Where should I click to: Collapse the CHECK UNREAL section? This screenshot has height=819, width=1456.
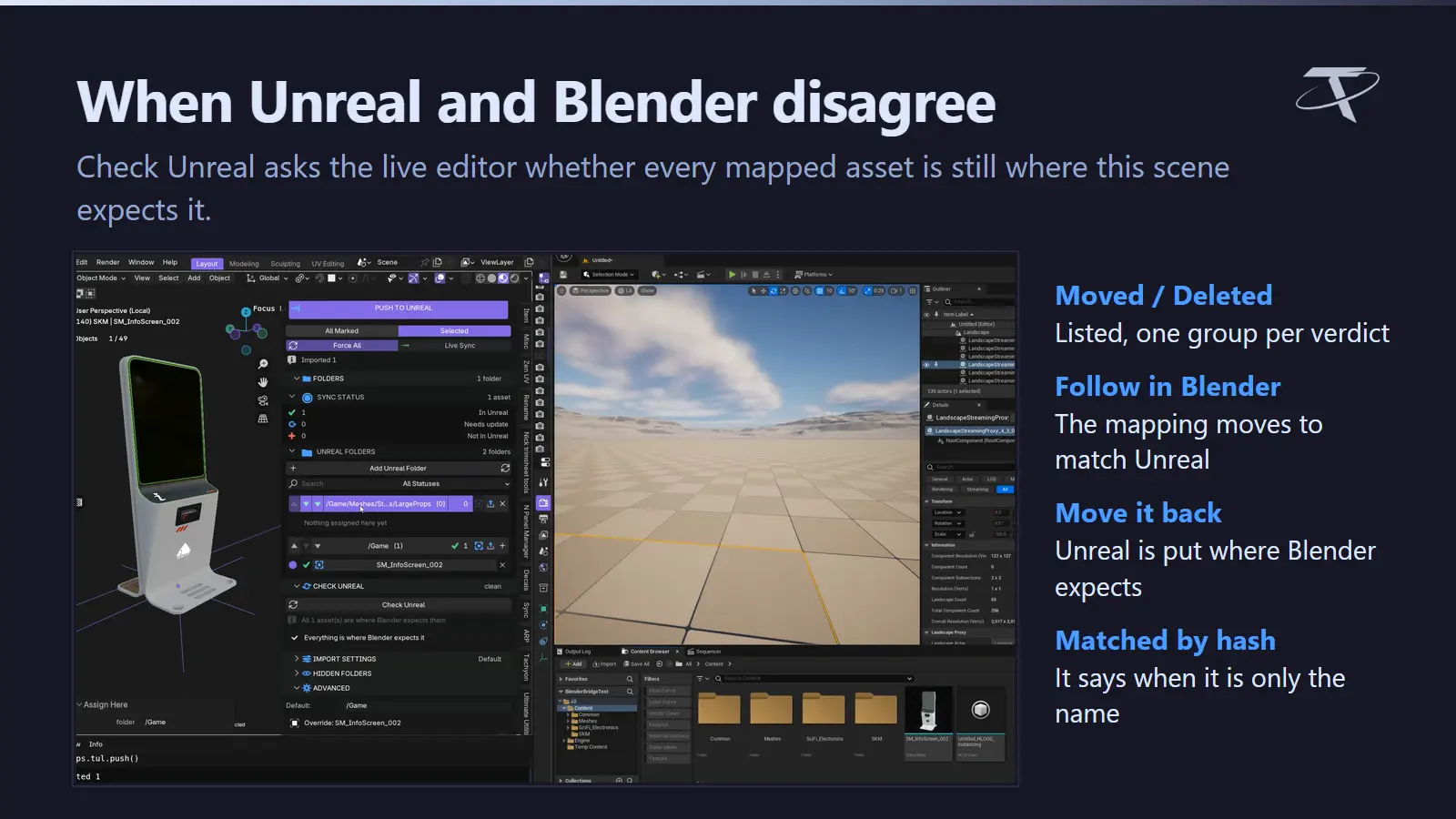297,587
